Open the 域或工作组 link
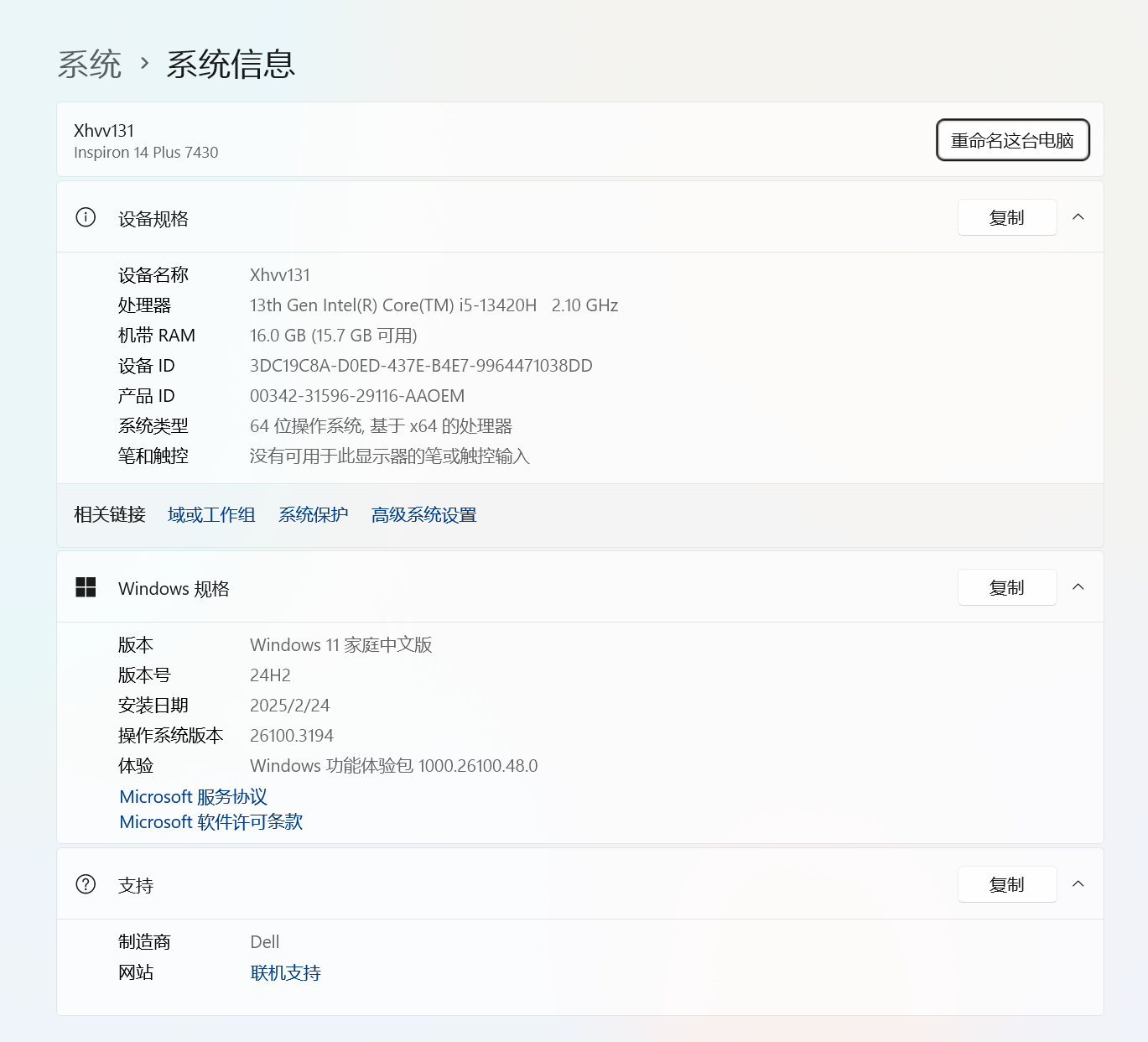 point(211,514)
